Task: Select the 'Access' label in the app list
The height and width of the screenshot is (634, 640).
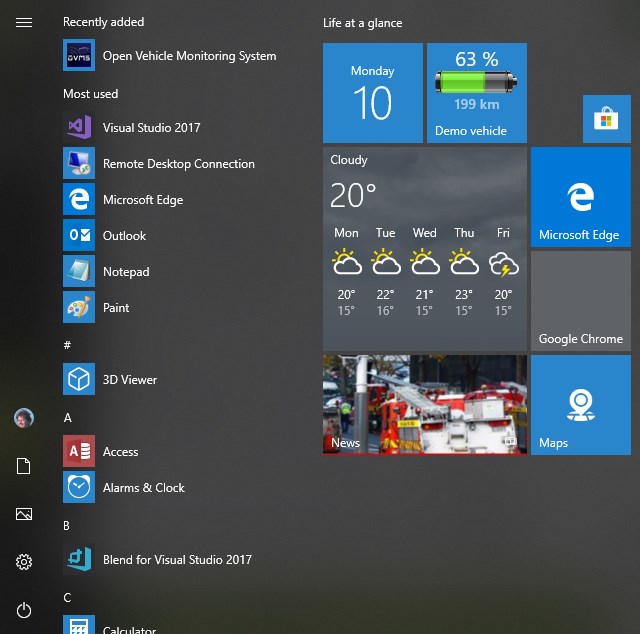Action: (x=120, y=452)
